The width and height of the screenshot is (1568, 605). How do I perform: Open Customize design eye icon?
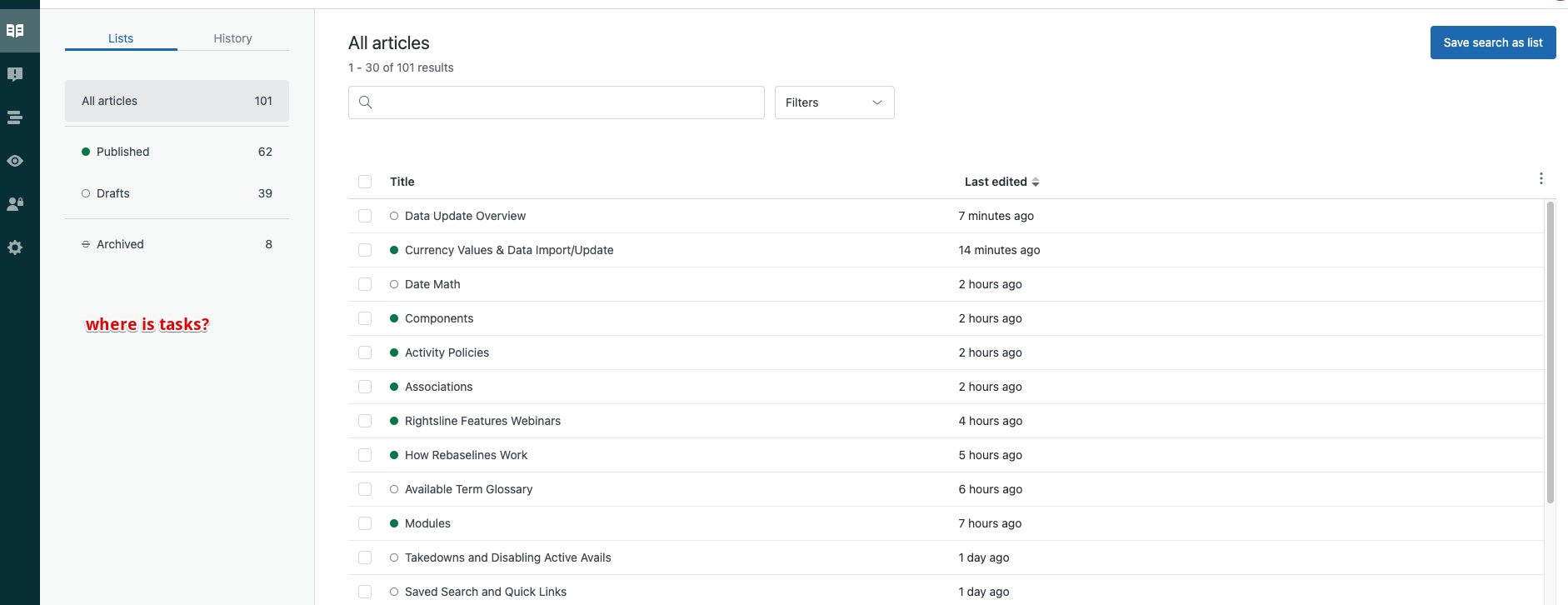[15, 161]
